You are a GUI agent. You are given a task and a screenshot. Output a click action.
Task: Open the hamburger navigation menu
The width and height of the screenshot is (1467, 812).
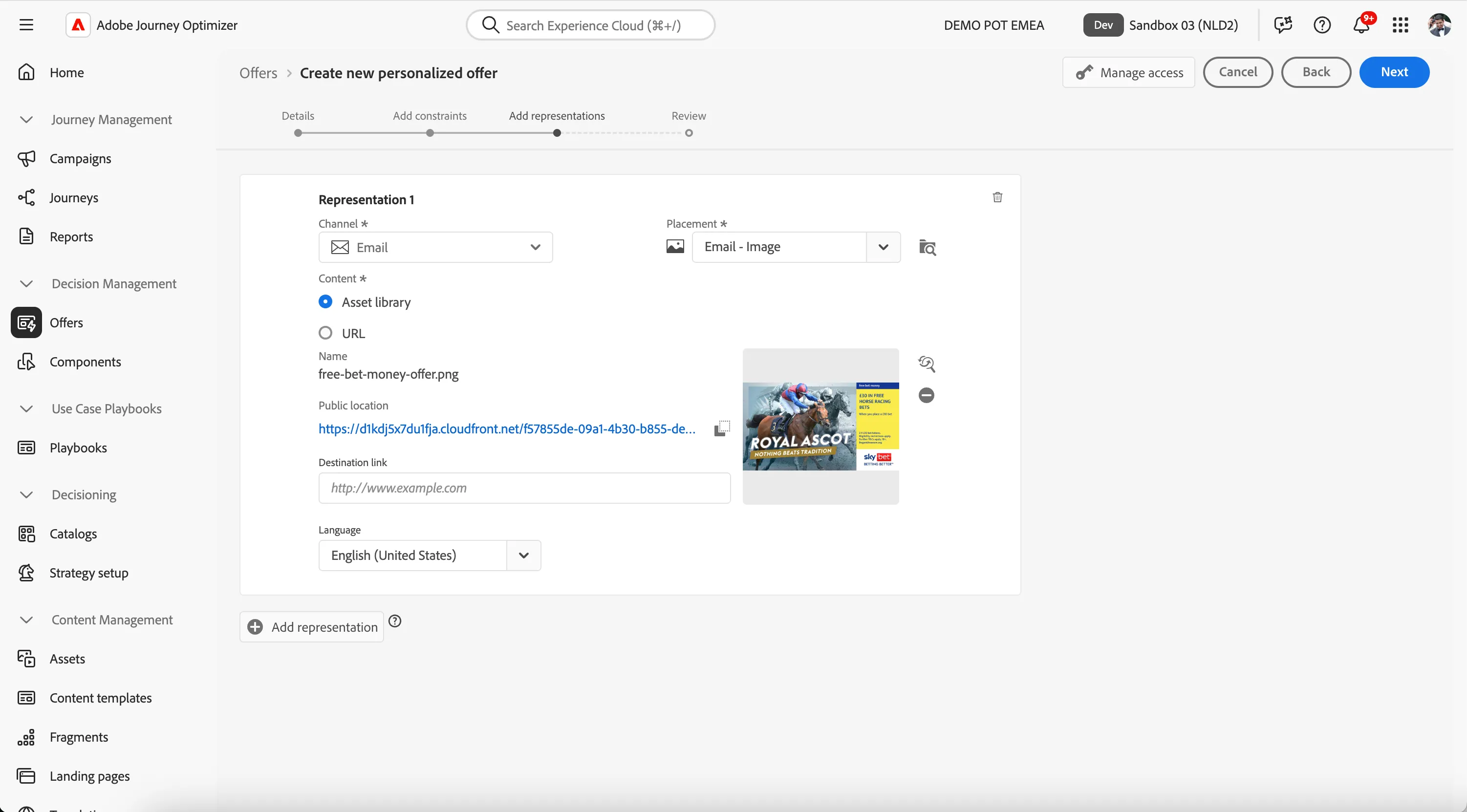click(x=26, y=25)
